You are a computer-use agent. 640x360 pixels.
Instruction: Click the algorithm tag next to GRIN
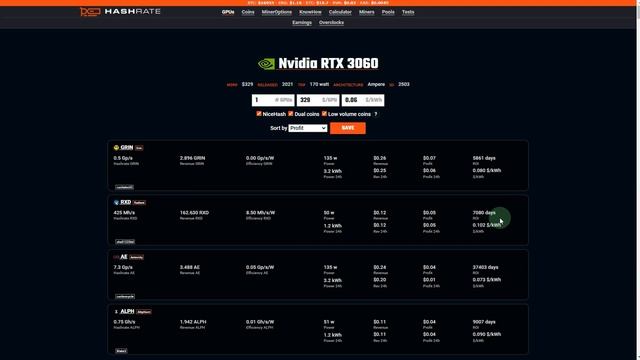pos(139,148)
